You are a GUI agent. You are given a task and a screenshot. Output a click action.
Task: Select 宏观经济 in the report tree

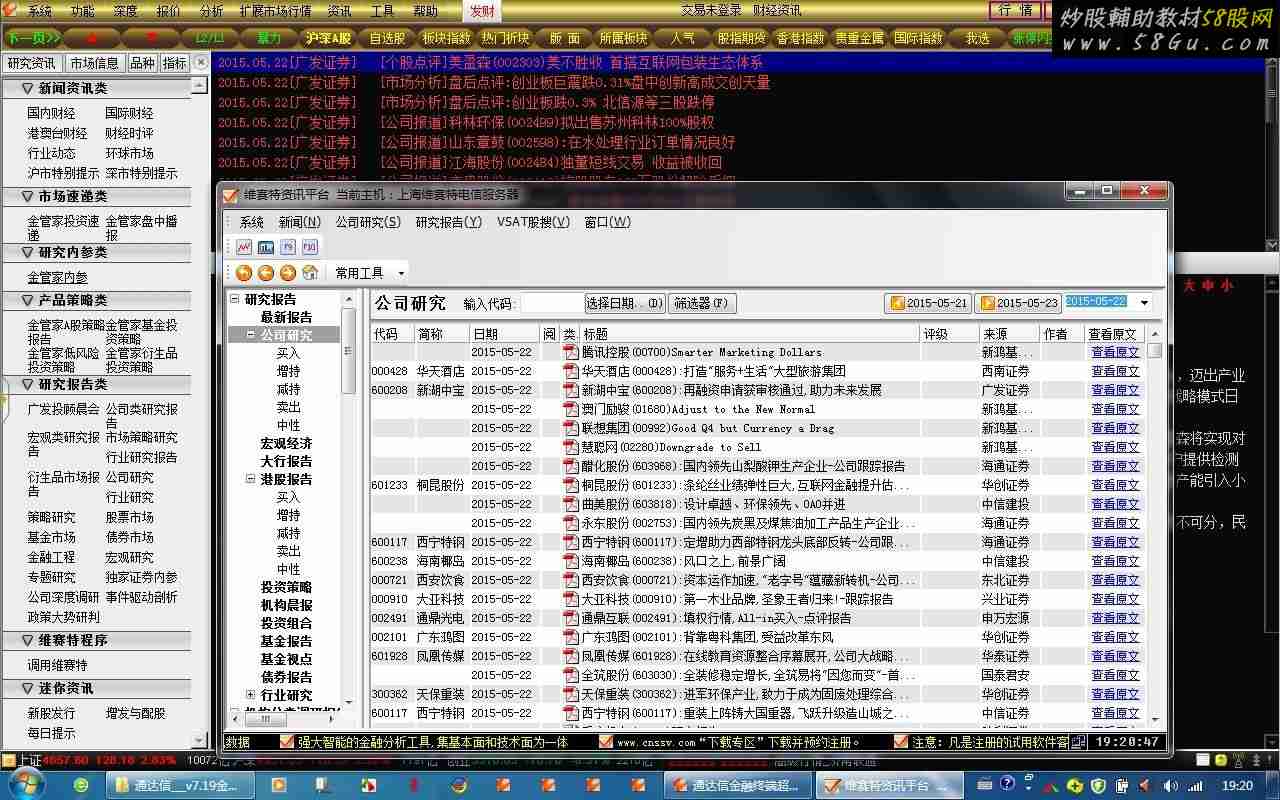tap(286, 443)
